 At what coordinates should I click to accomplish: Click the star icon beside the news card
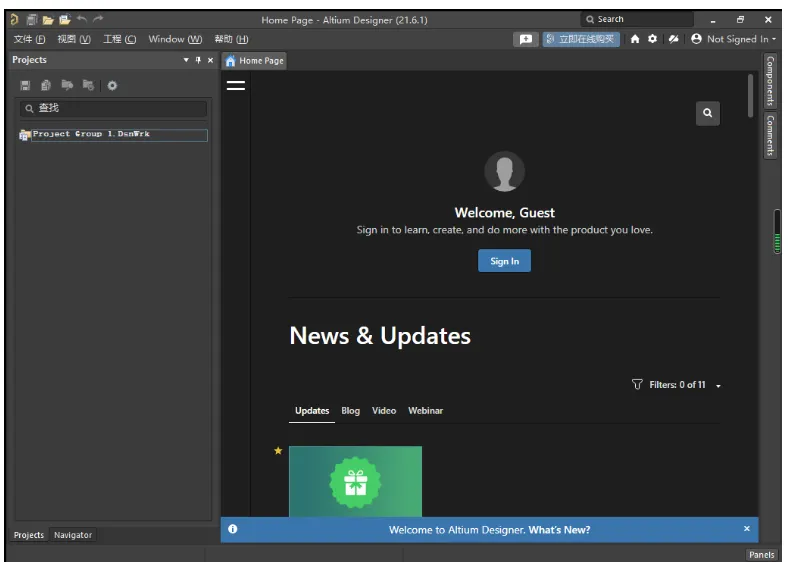278,450
